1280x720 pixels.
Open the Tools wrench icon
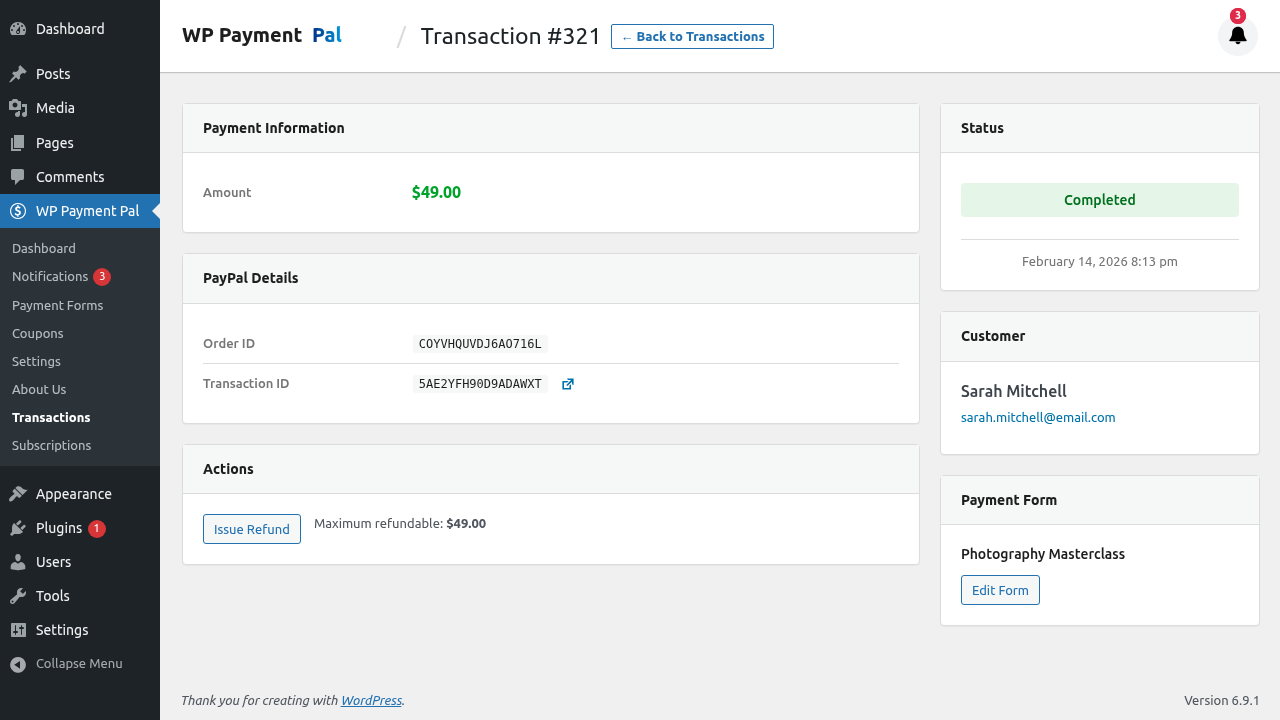click(17, 595)
